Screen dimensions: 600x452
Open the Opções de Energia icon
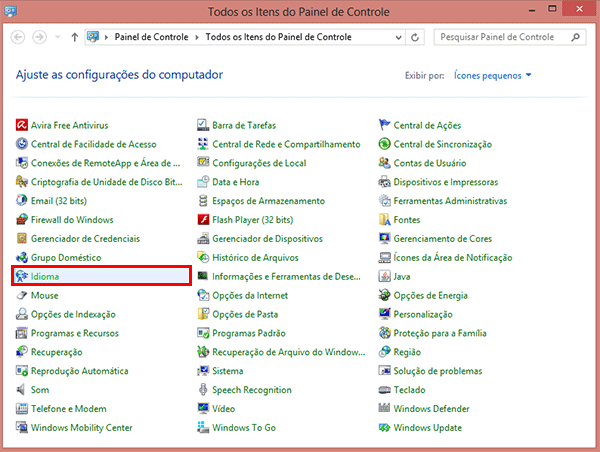coord(384,295)
